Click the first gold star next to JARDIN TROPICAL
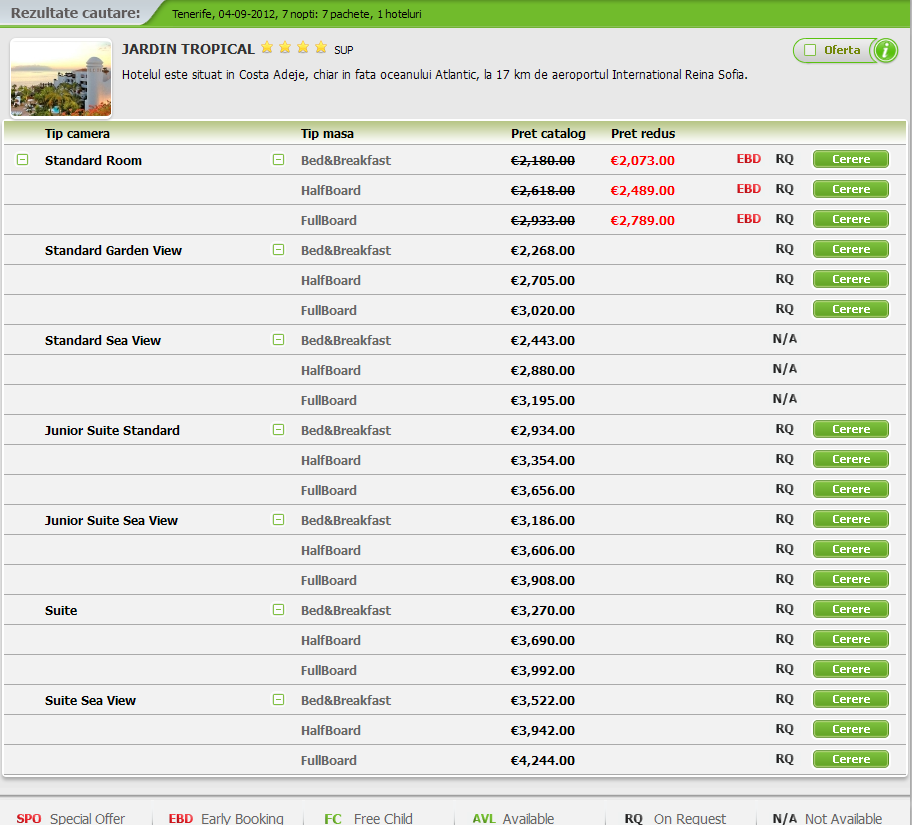Viewport: 912px width, 825px height. tap(267, 46)
